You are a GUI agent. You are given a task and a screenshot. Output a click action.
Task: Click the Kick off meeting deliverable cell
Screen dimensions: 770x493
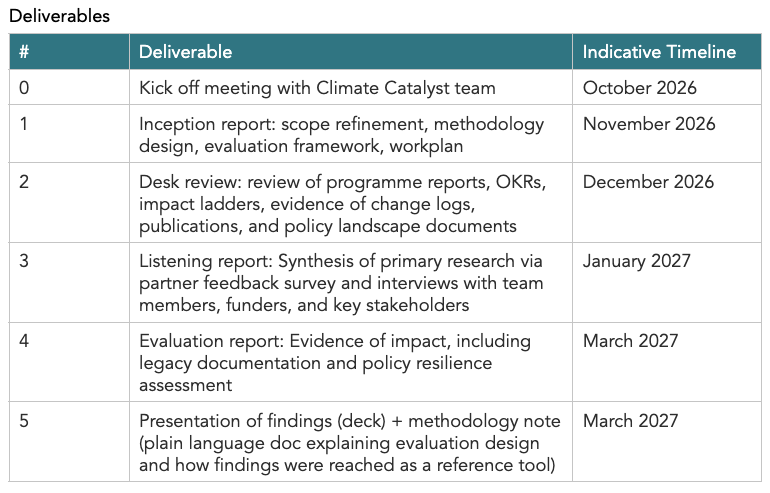pyautogui.click(x=351, y=87)
